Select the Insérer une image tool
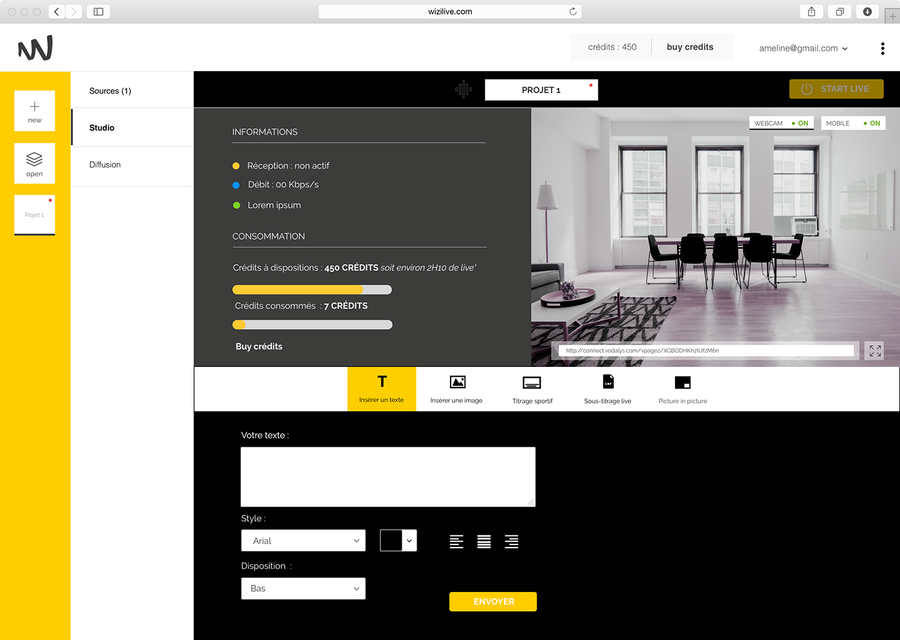 [457, 388]
